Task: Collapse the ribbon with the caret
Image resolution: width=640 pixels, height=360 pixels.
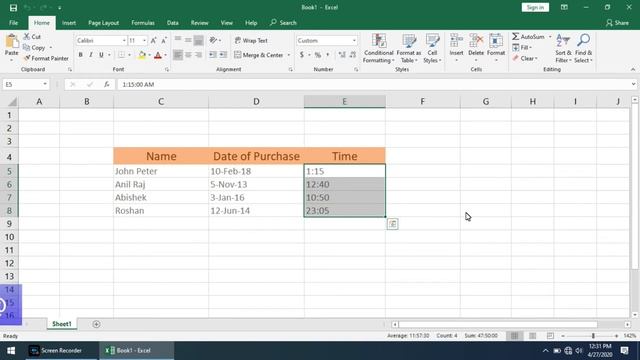Action: 633,69
